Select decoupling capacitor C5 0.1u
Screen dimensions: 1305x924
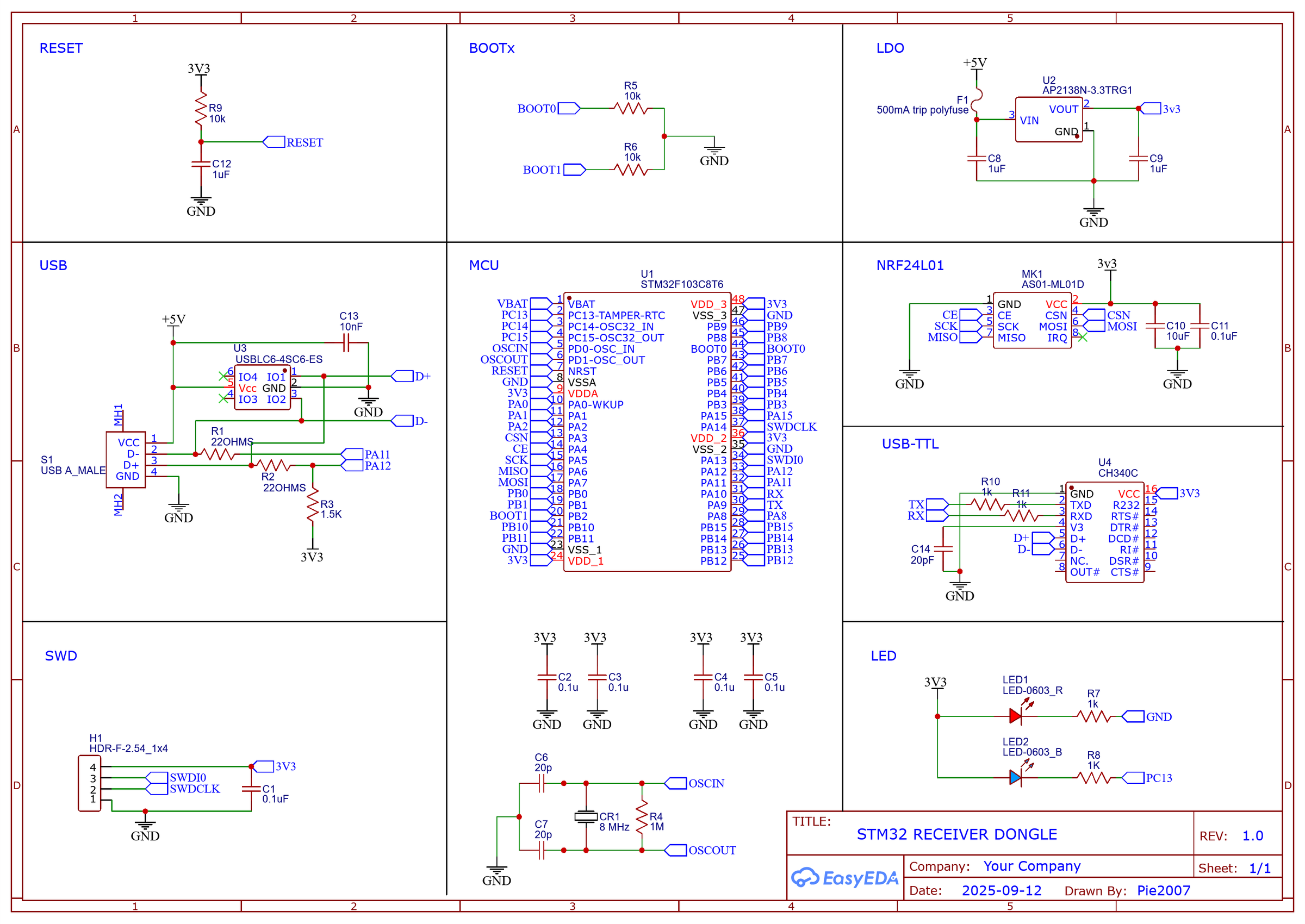click(x=753, y=678)
